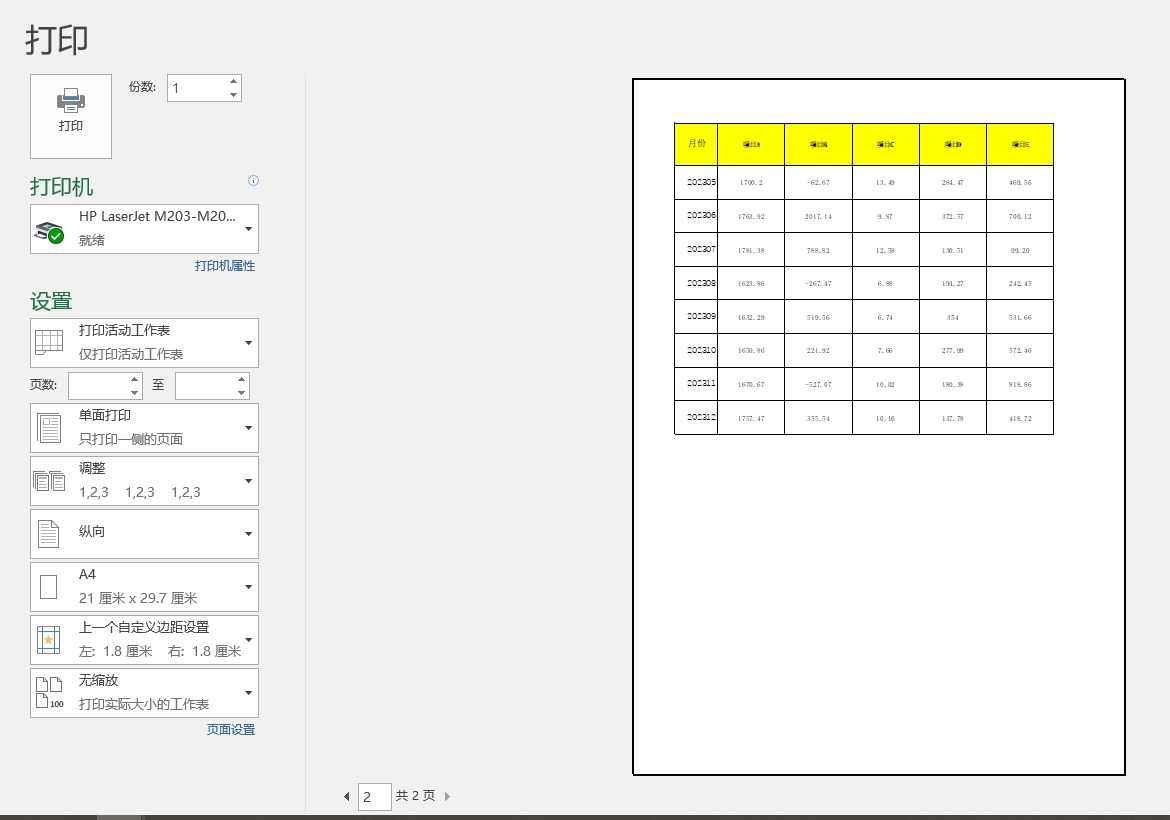The image size is (1170, 820).
Task: Open the custom margins dropdown
Action: (145, 640)
